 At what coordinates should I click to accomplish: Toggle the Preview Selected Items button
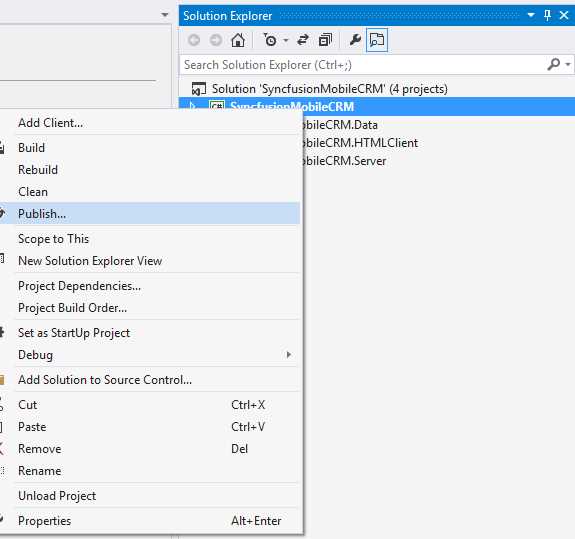[x=377, y=40]
